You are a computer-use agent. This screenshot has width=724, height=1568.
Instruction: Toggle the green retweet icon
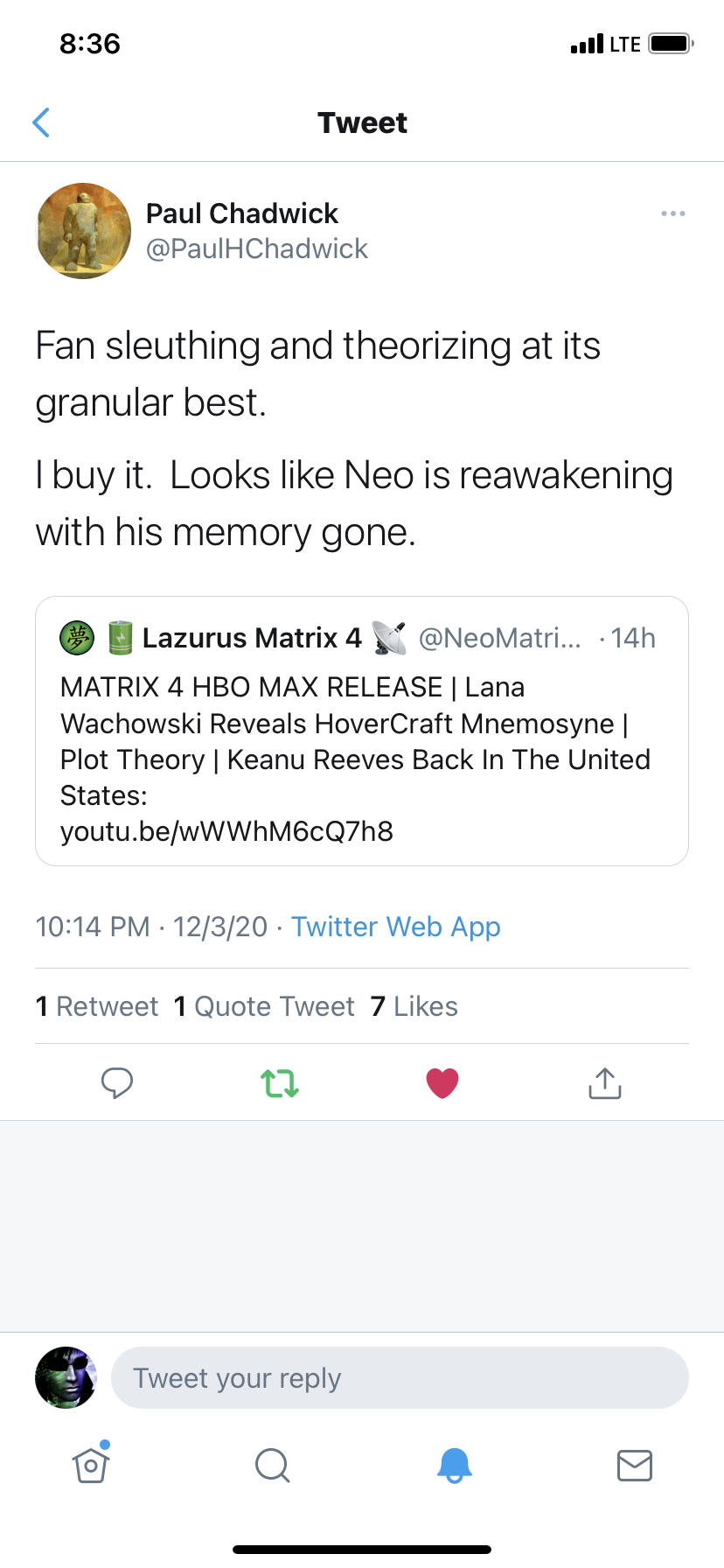(280, 1083)
